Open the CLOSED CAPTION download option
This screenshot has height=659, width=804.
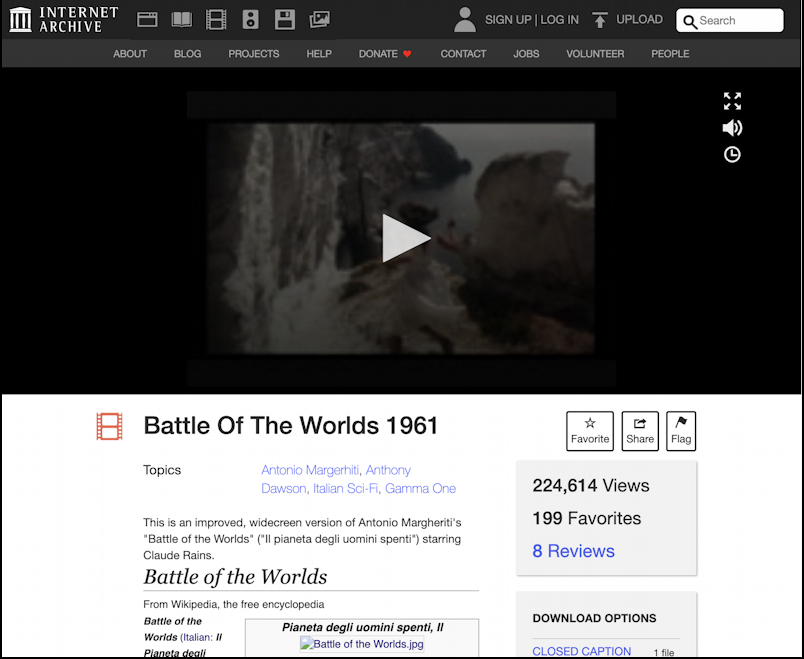pos(581,651)
